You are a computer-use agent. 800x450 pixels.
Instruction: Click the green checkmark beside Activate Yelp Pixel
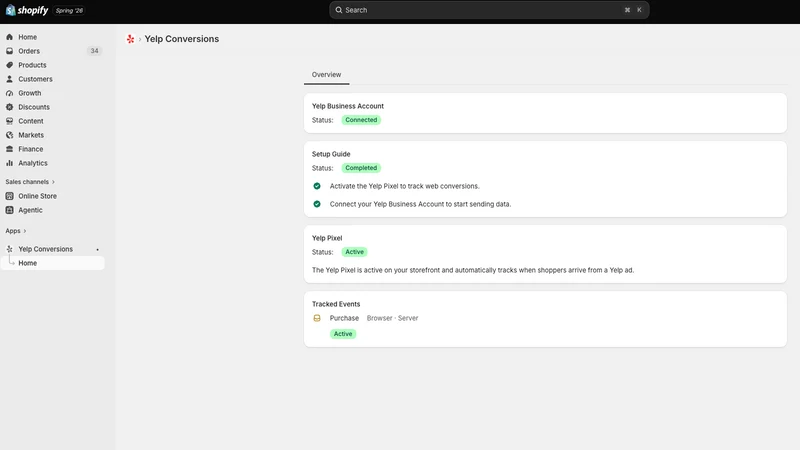tap(317, 186)
